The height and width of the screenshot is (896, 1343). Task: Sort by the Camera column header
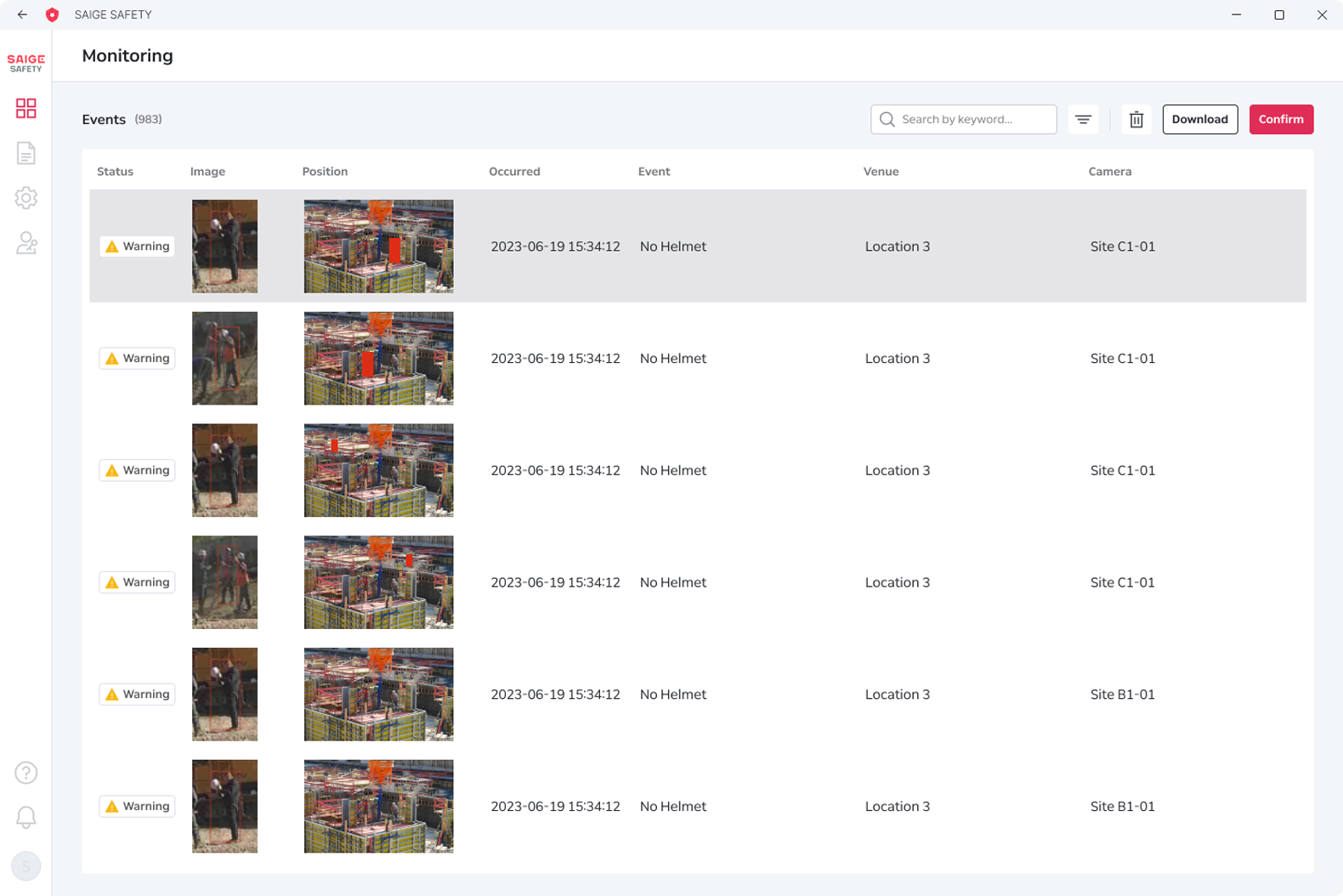(1109, 172)
